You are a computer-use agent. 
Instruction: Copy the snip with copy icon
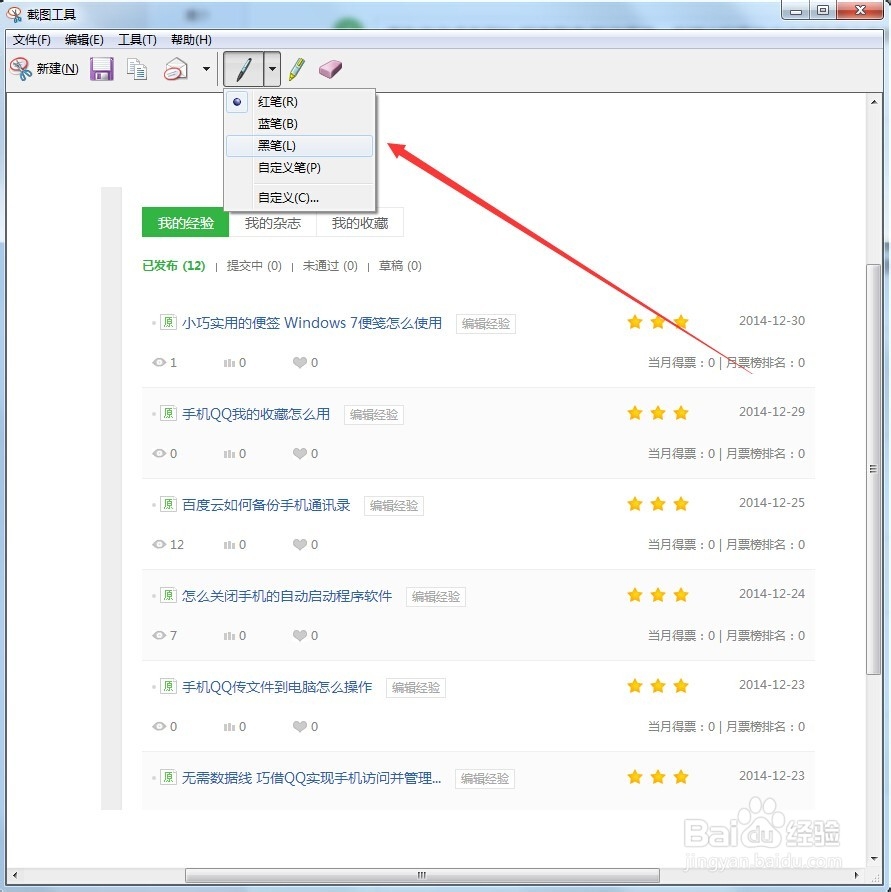pos(137,69)
